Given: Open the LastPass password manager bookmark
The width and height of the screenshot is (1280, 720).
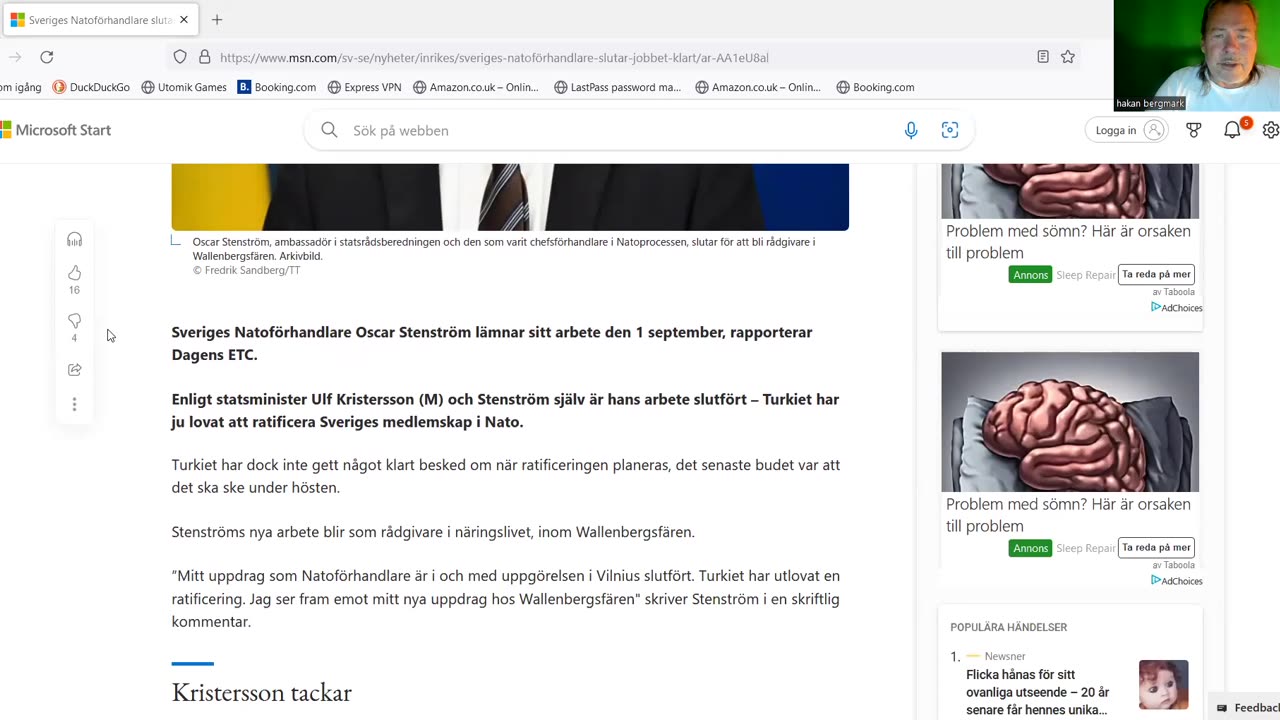Looking at the screenshot, I should (617, 87).
